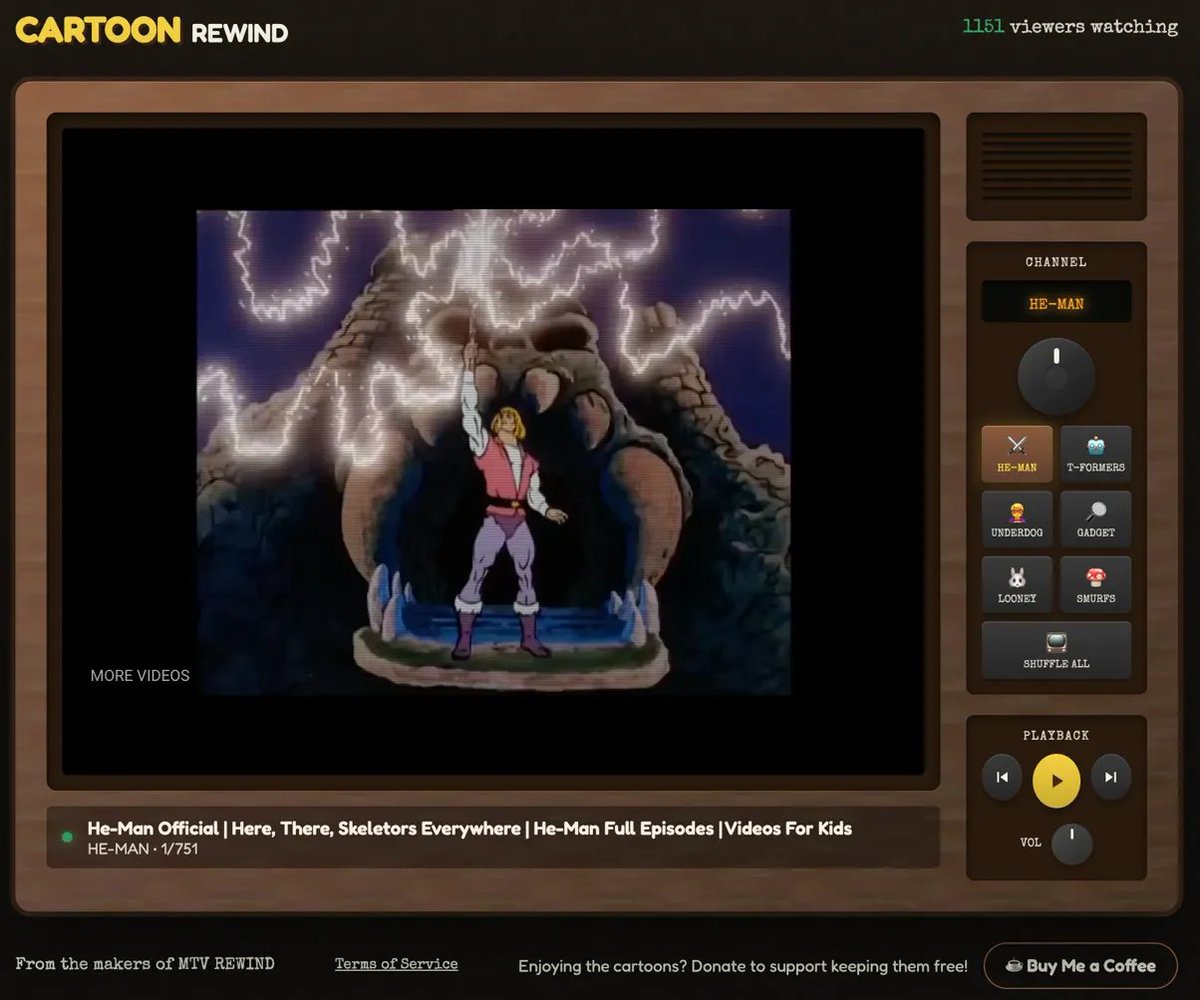
Task: Select the UNDERDOG channel button
Action: pyautogui.click(x=1017, y=519)
